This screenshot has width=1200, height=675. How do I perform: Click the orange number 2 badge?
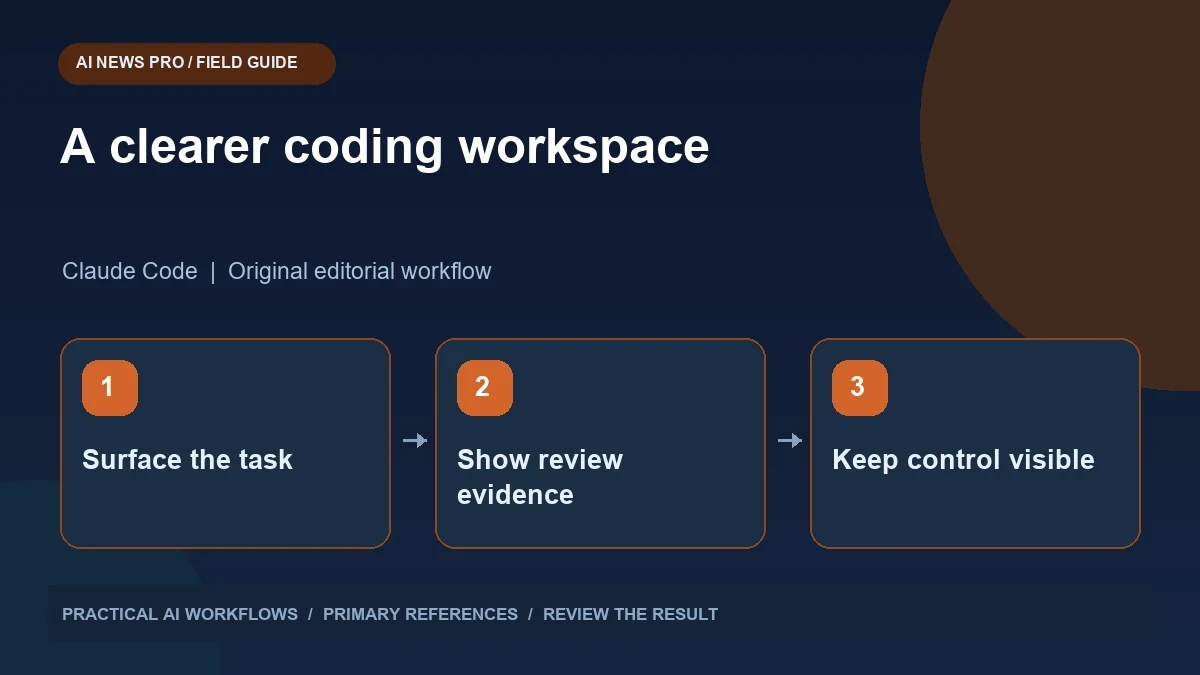pyautogui.click(x=485, y=388)
